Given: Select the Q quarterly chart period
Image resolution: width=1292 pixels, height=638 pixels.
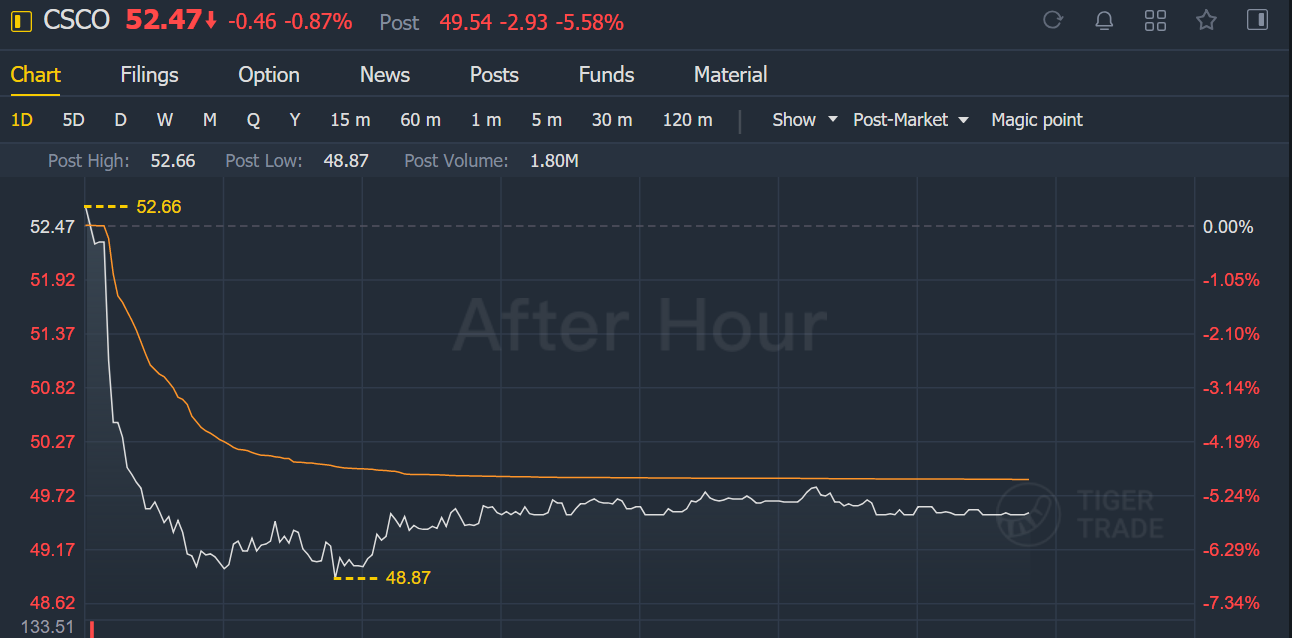Looking at the screenshot, I should click(x=253, y=120).
